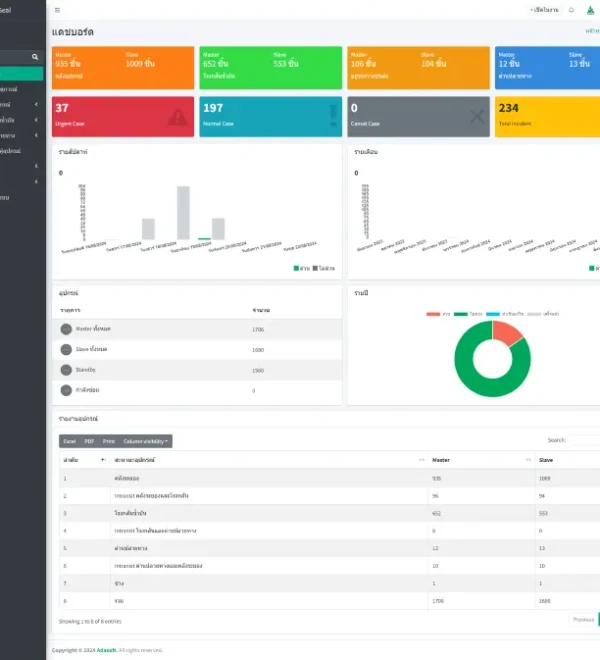The height and width of the screenshot is (660, 600).
Task: Click the X icon on Cancel Case card
Action: point(477,117)
